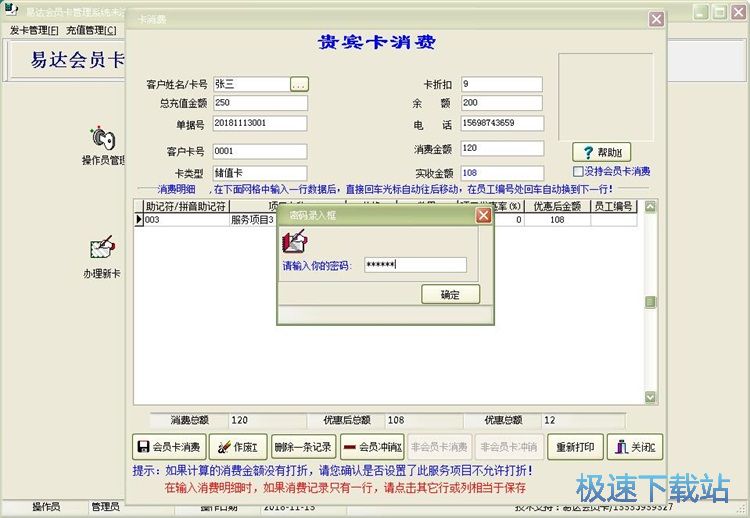
Task: Open the 发卡管理 menu
Action: [34, 30]
